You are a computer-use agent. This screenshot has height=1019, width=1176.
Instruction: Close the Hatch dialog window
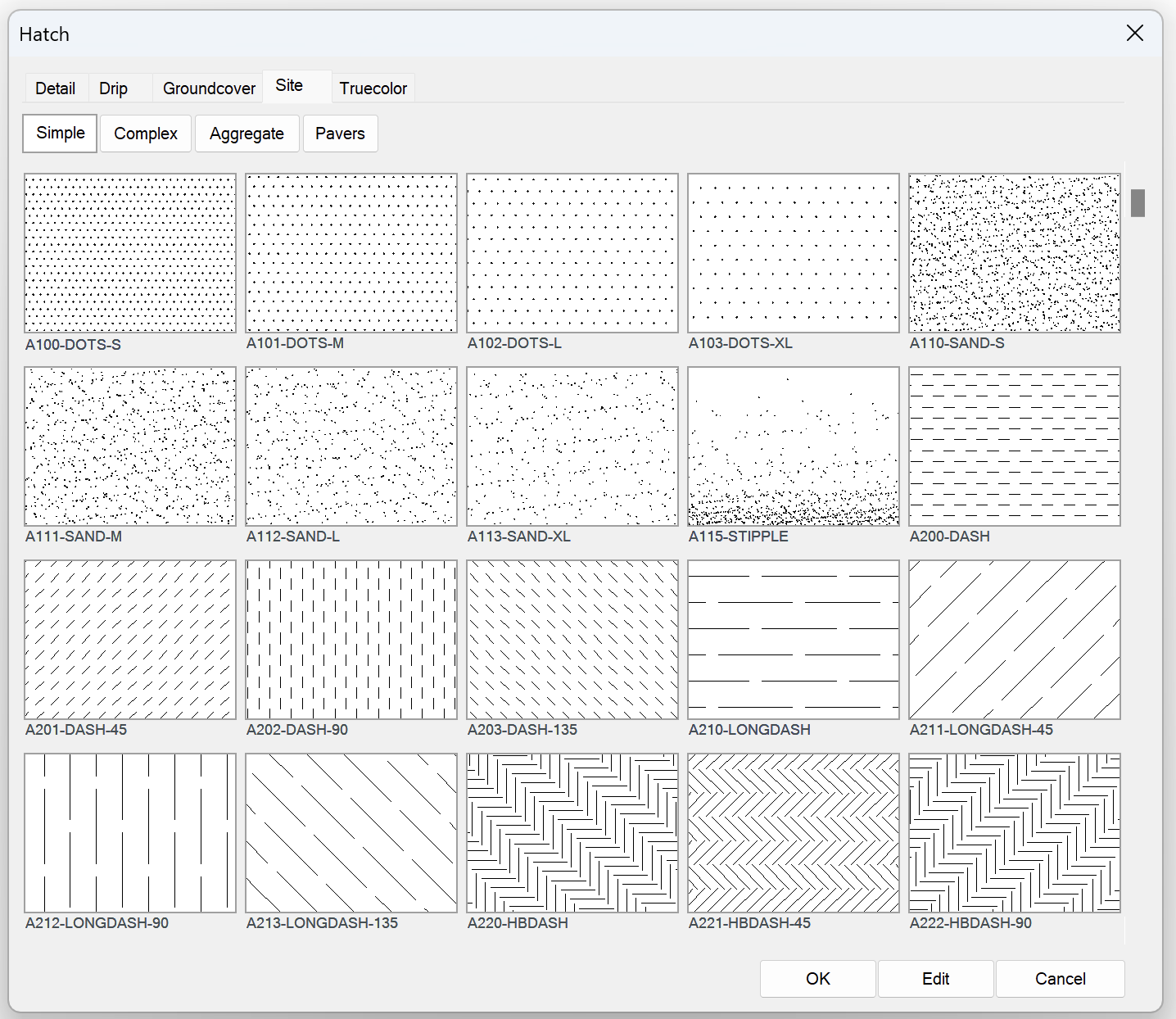[x=1135, y=33]
